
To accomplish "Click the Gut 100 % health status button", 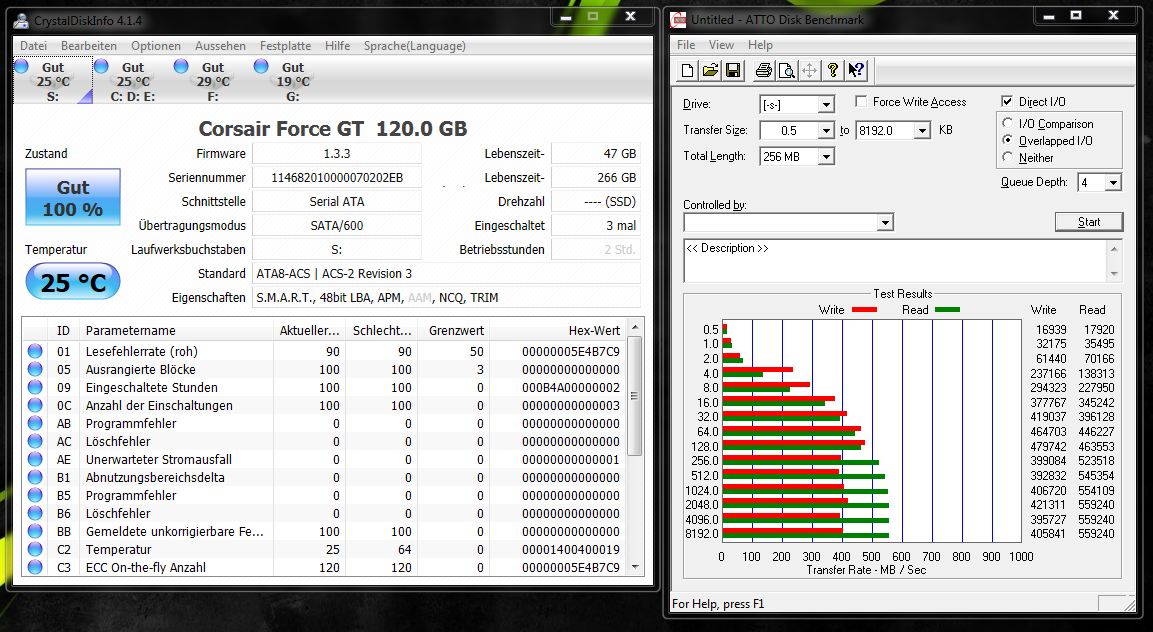I will coord(73,197).
